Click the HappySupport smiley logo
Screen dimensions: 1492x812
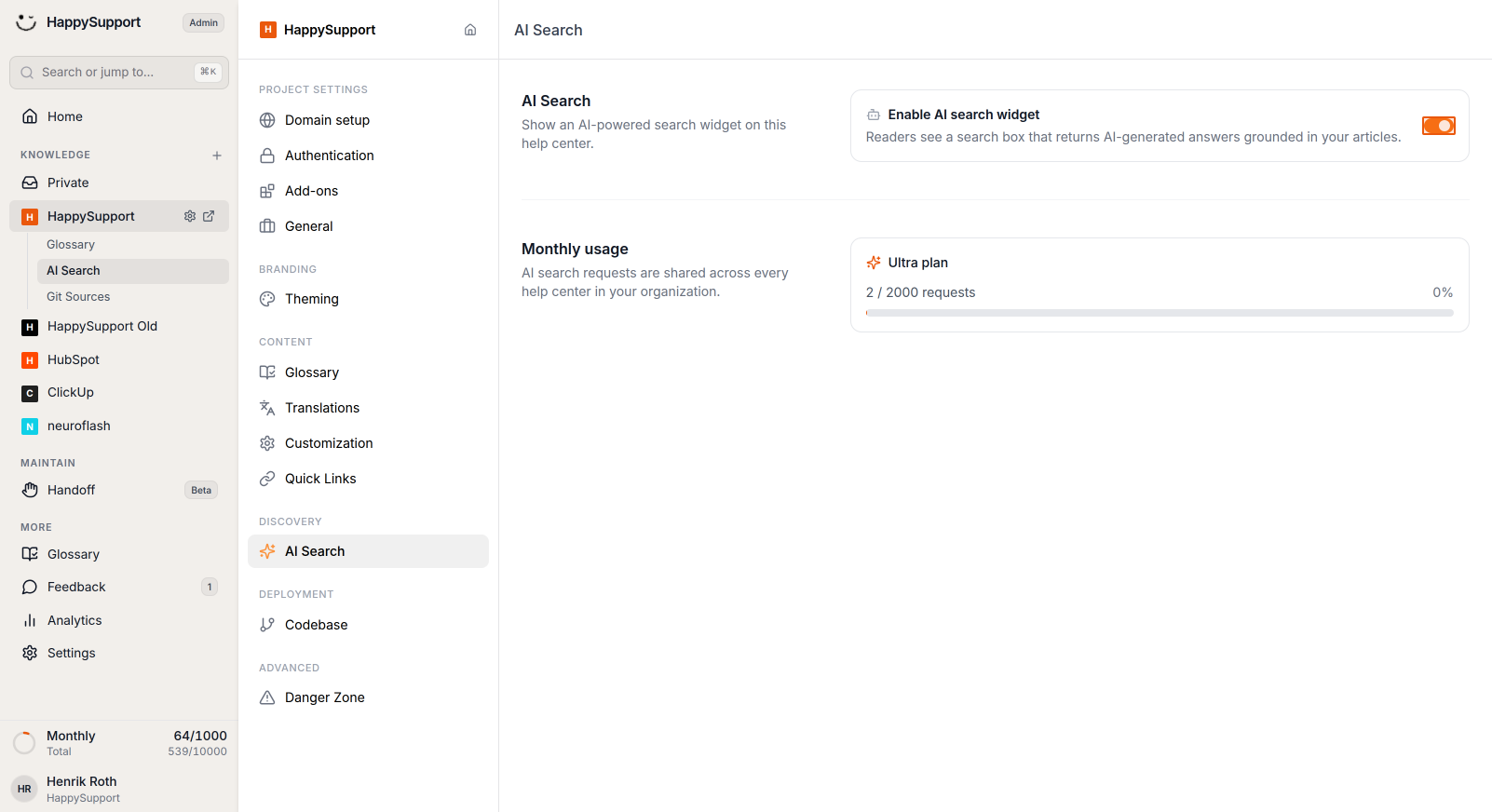point(26,22)
